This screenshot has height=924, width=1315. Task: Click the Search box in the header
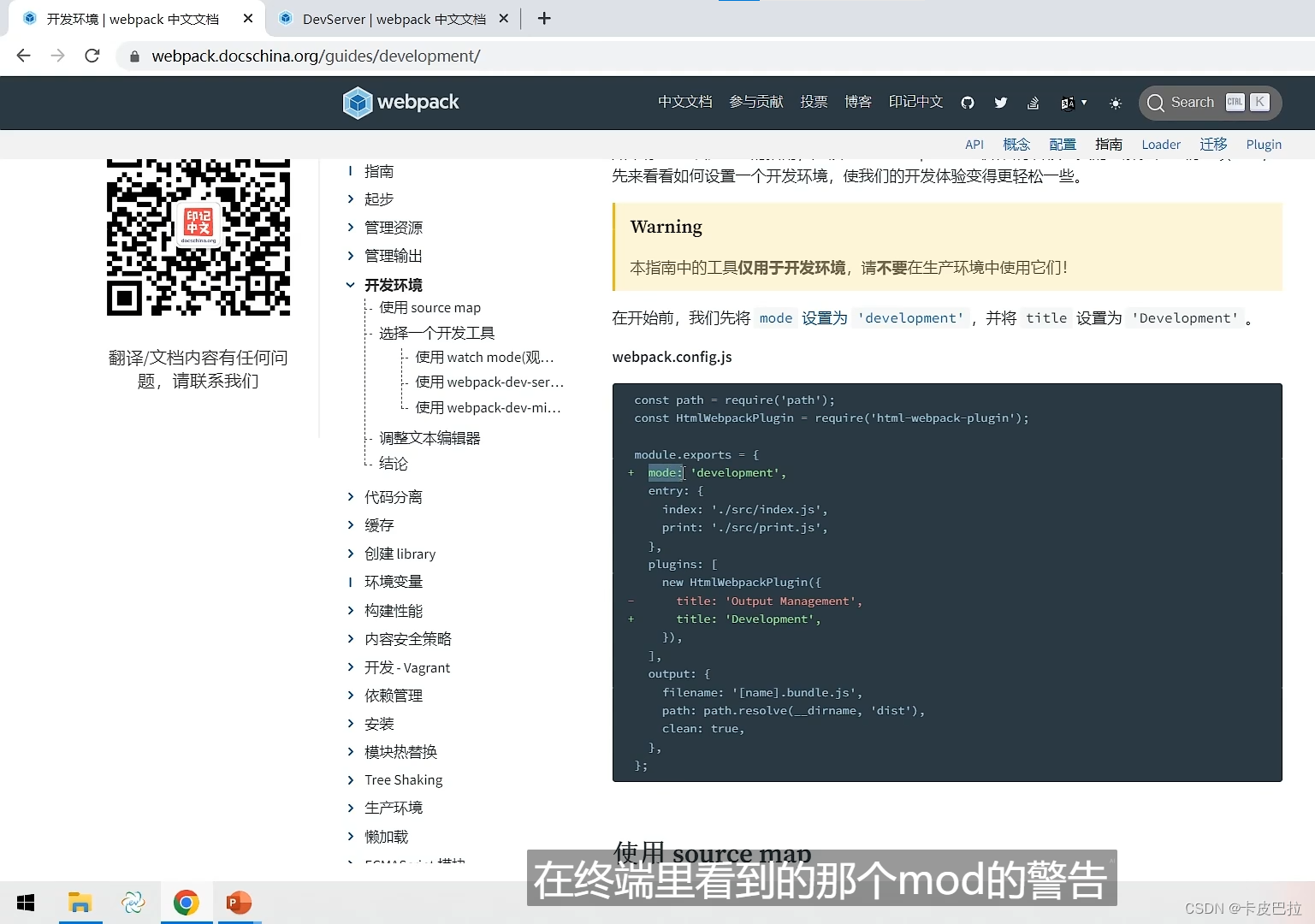(x=1210, y=103)
